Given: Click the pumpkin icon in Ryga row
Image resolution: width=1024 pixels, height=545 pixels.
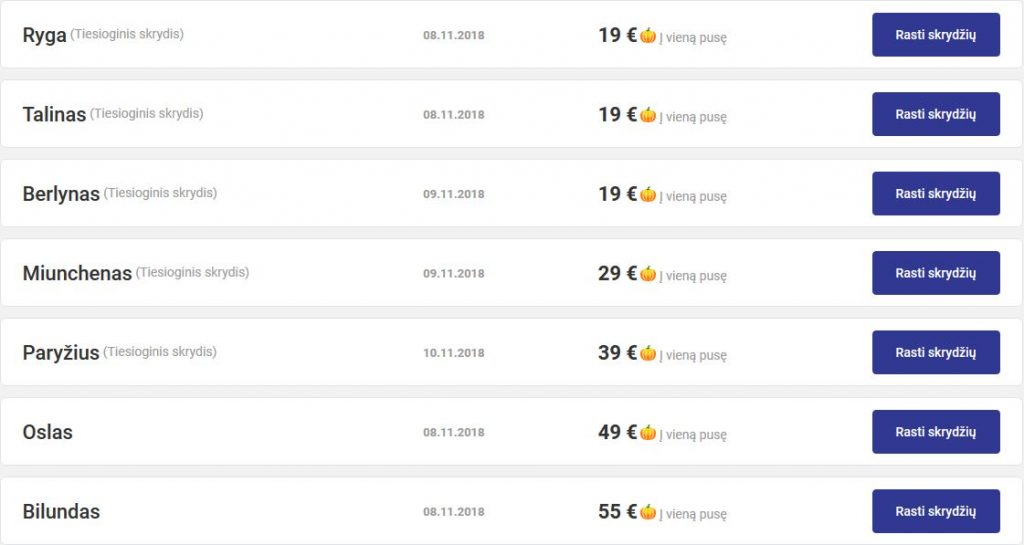Looking at the screenshot, I should click(648, 35).
